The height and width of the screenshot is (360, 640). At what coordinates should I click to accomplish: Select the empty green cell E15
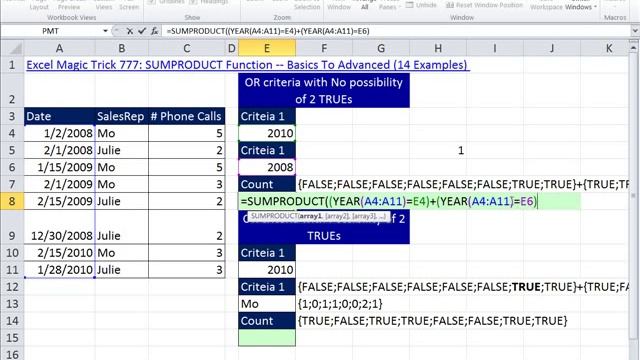click(267, 338)
